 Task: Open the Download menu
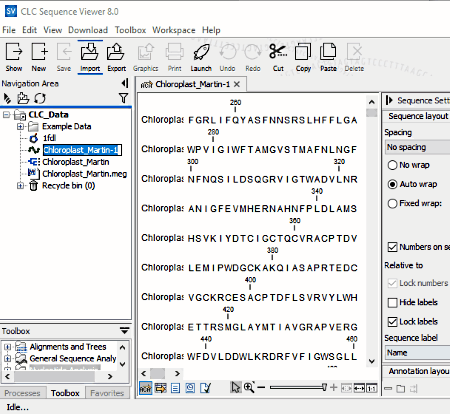(x=88, y=30)
